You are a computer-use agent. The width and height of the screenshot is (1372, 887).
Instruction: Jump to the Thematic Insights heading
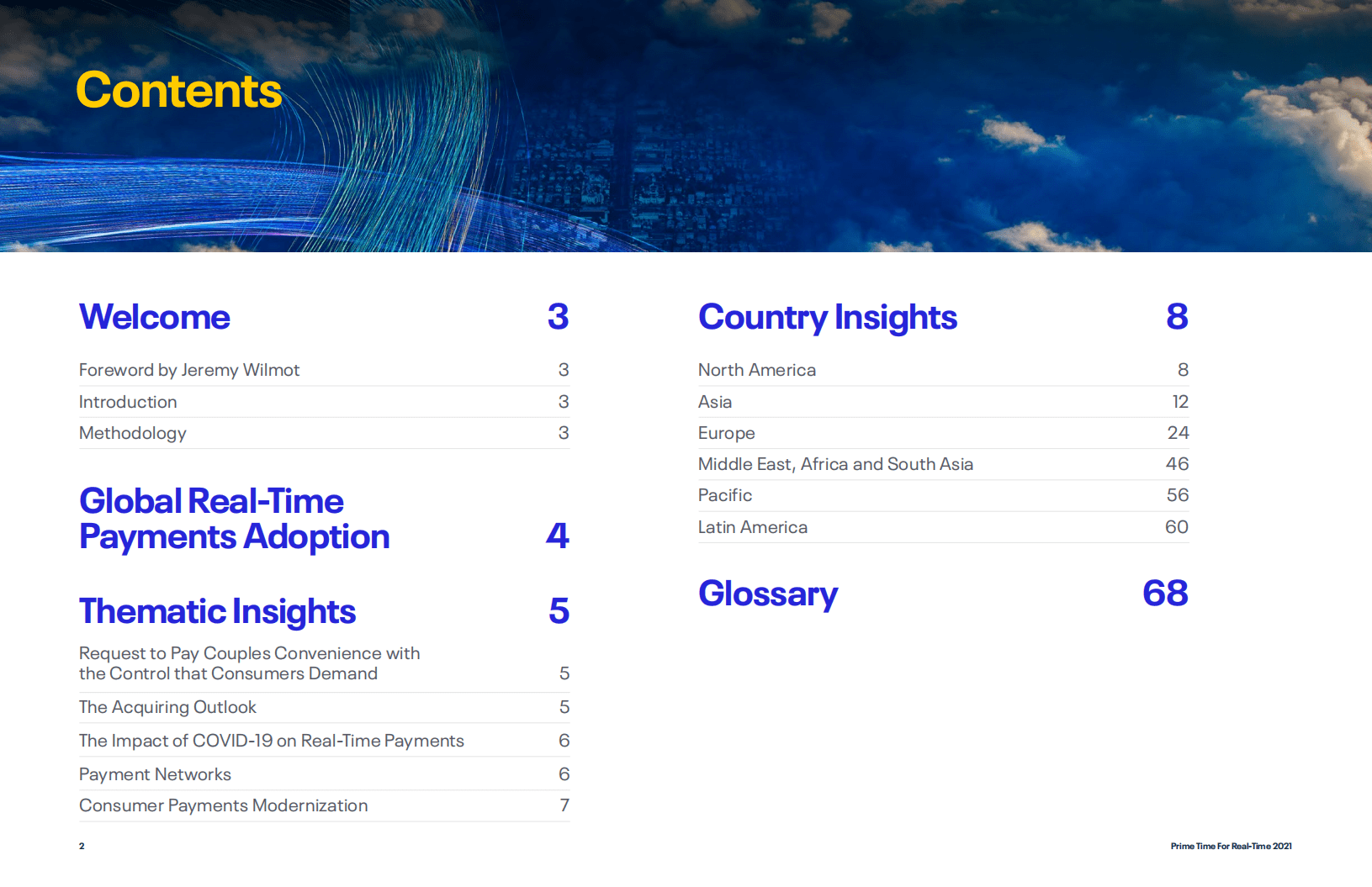pyautogui.click(x=217, y=611)
